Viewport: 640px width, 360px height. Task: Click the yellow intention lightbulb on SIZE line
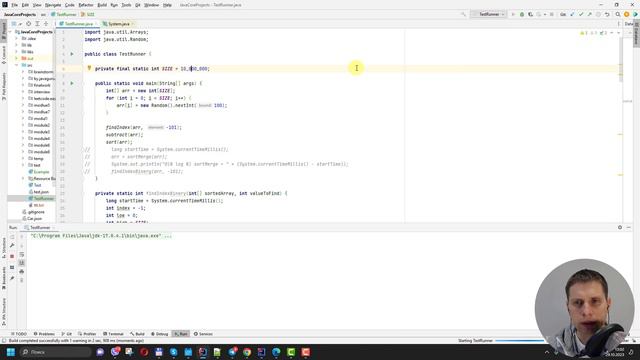(x=89, y=68)
